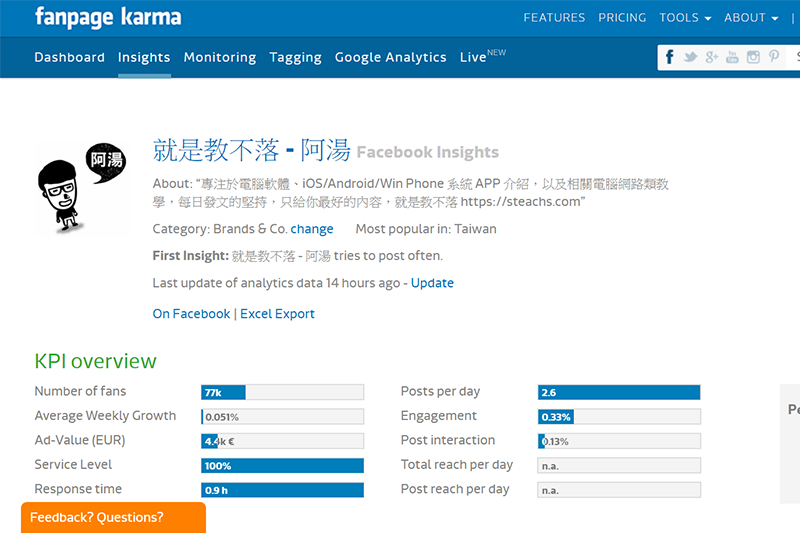Open the Feedback? Questions? button
Image resolution: width=800 pixels, height=533 pixels.
(x=113, y=517)
